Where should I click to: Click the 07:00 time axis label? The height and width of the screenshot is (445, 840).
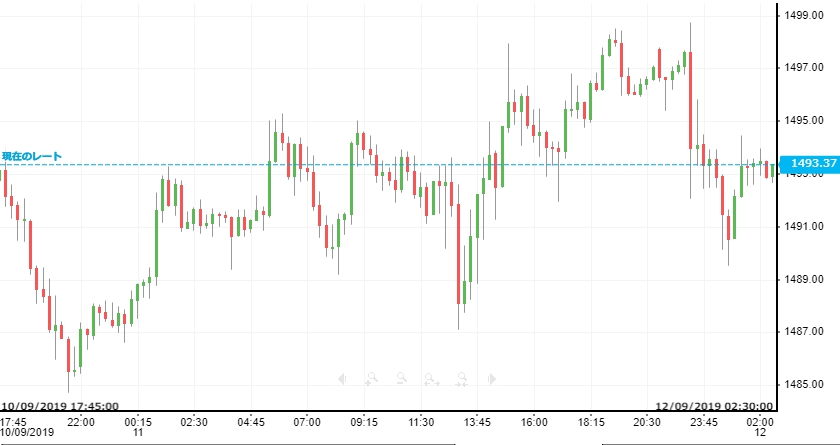click(307, 421)
